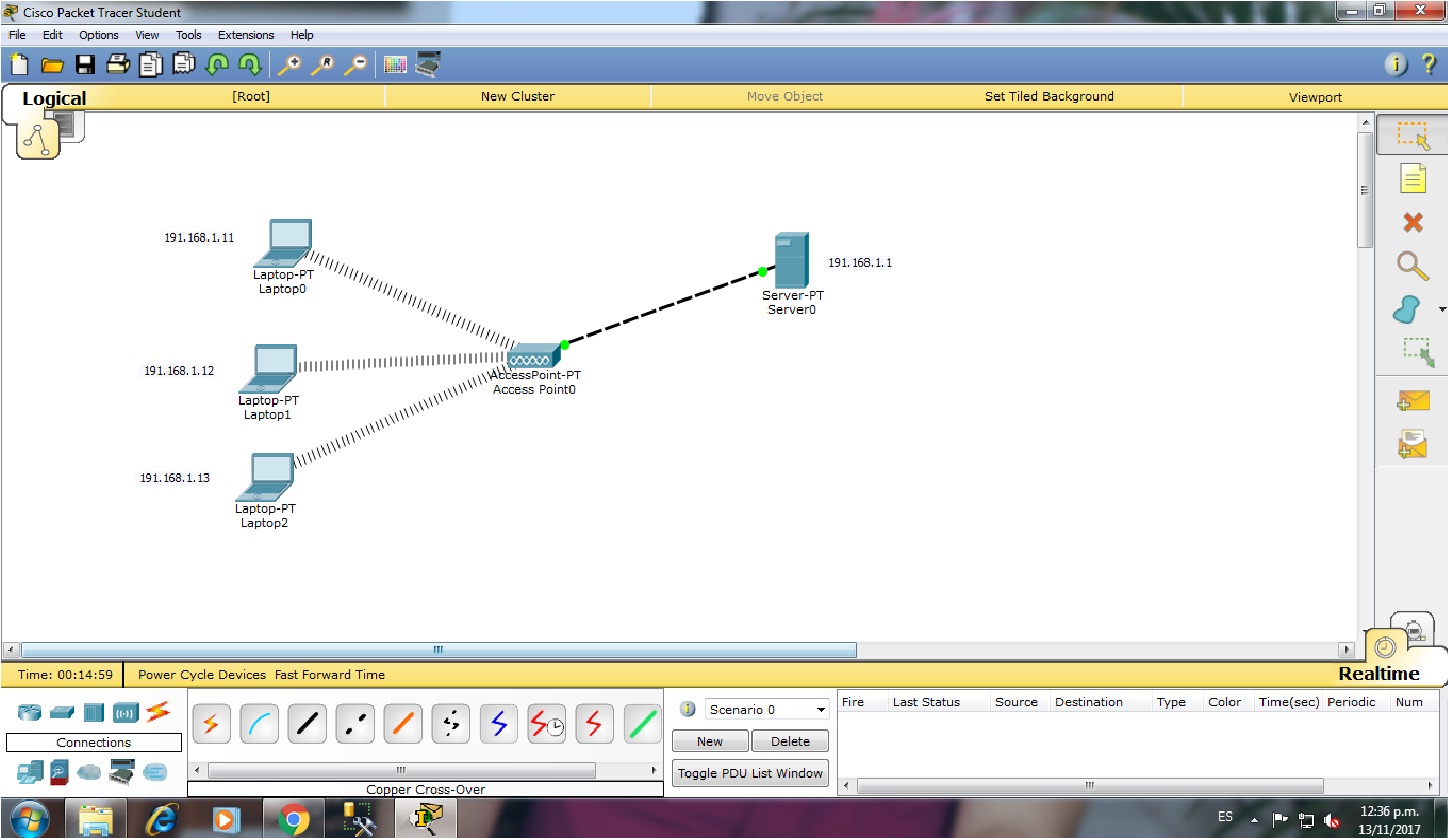Open the color palette toolbar icon

point(394,63)
